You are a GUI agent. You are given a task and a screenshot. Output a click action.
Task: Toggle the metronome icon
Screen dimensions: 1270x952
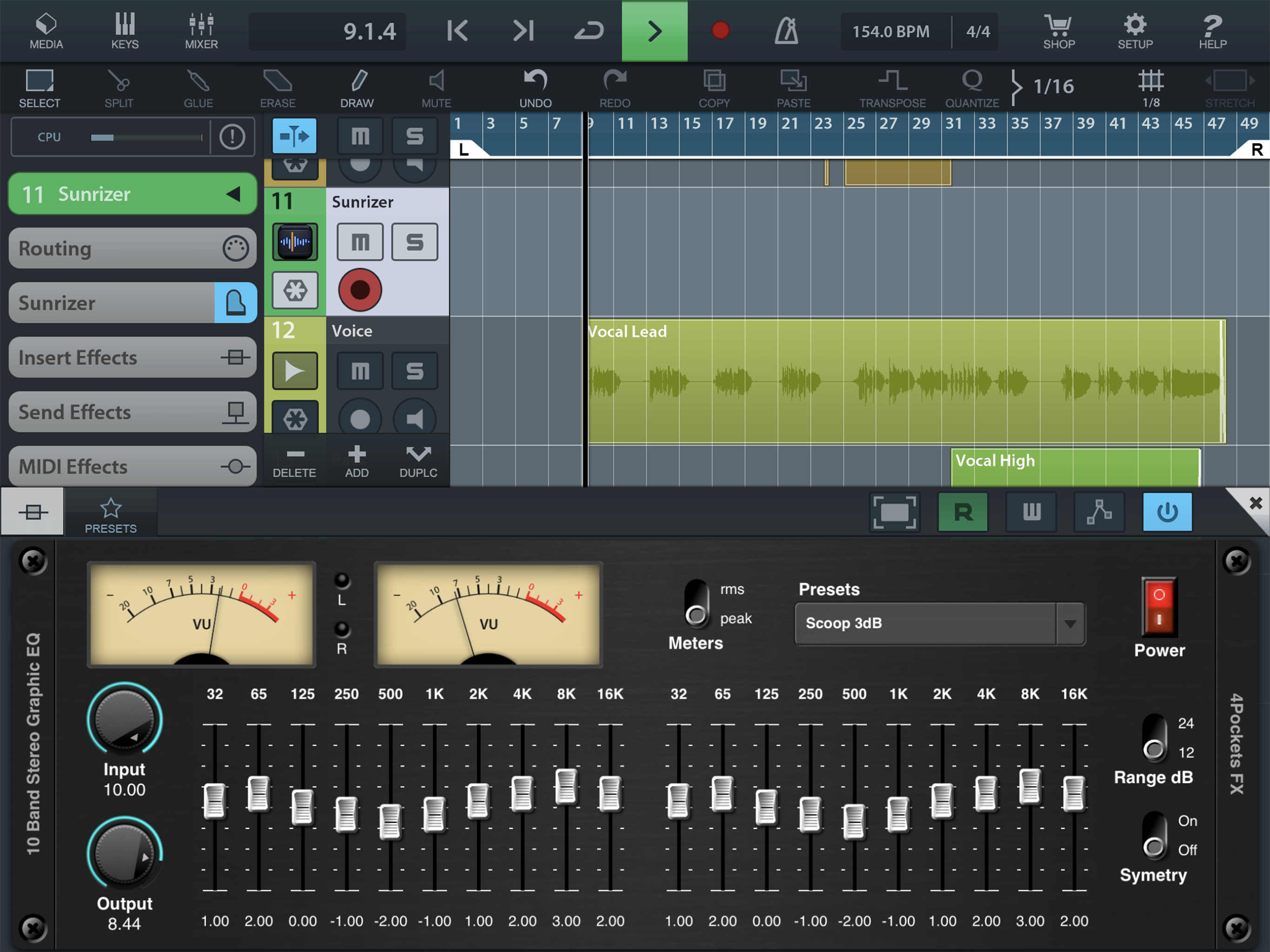(x=786, y=30)
